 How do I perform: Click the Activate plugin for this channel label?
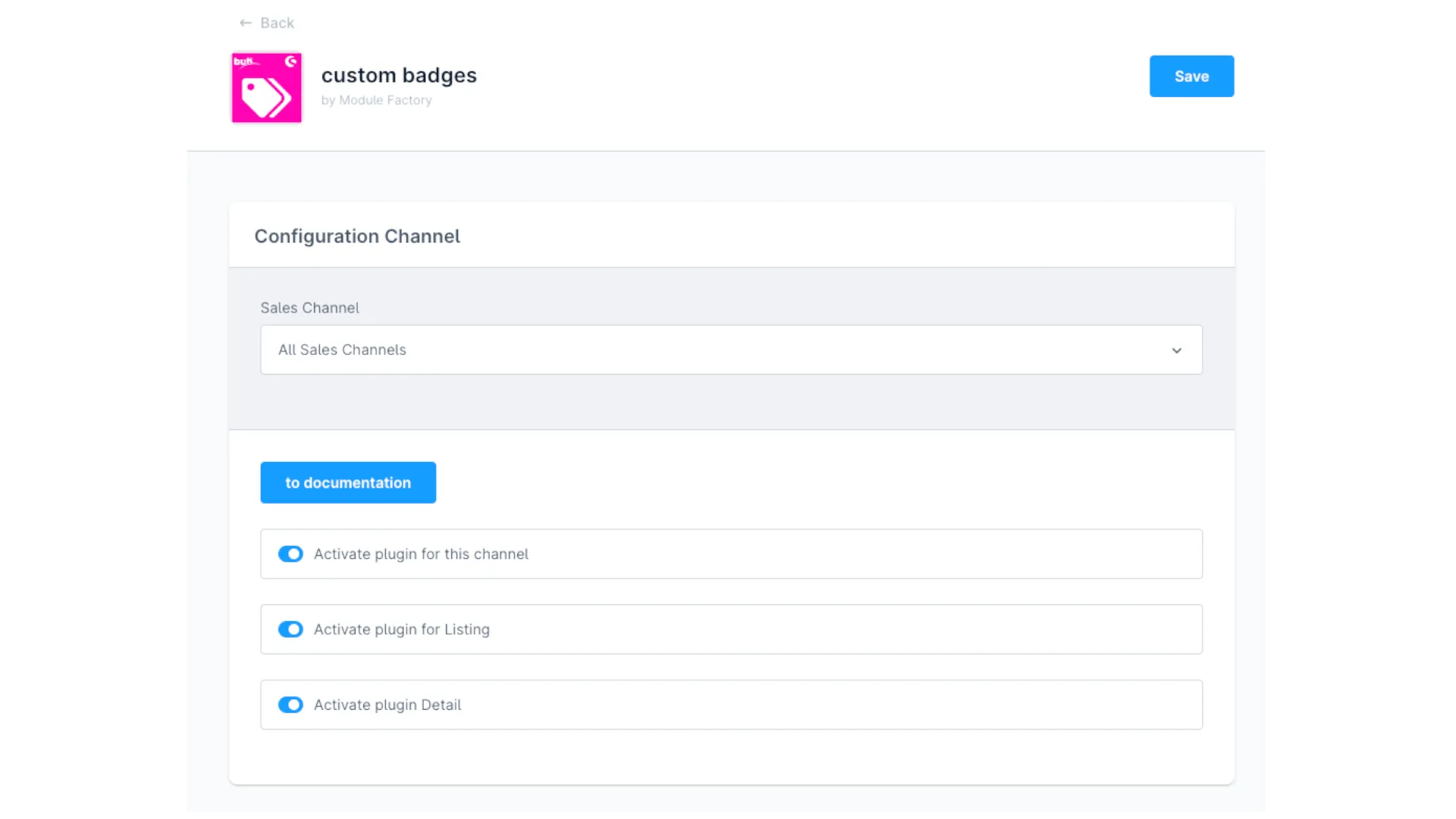coord(421,554)
